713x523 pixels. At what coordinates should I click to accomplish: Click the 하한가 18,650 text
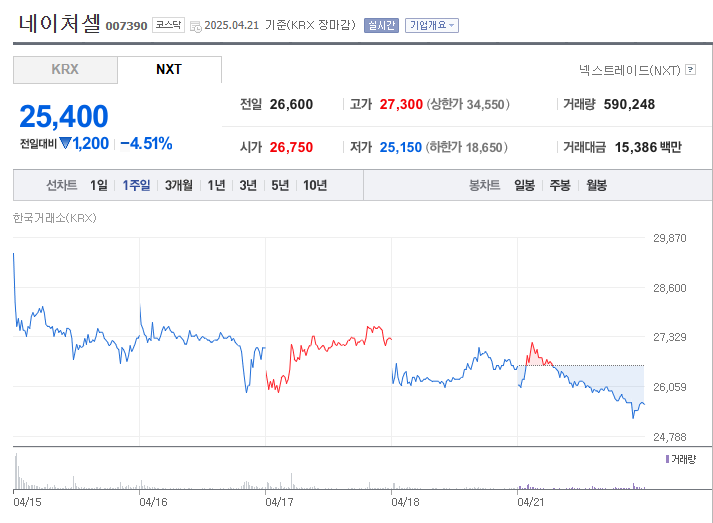[467, 147]
